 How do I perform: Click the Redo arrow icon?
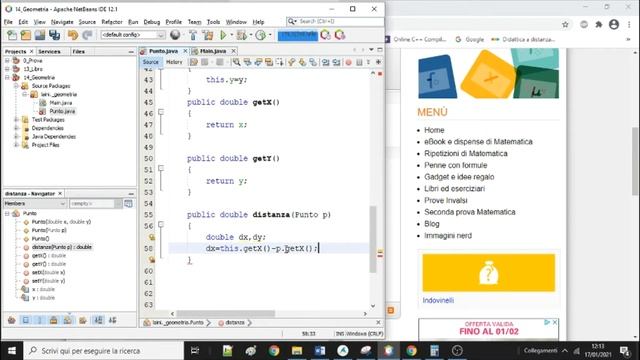pyautogui.click(x=87, y=35)
